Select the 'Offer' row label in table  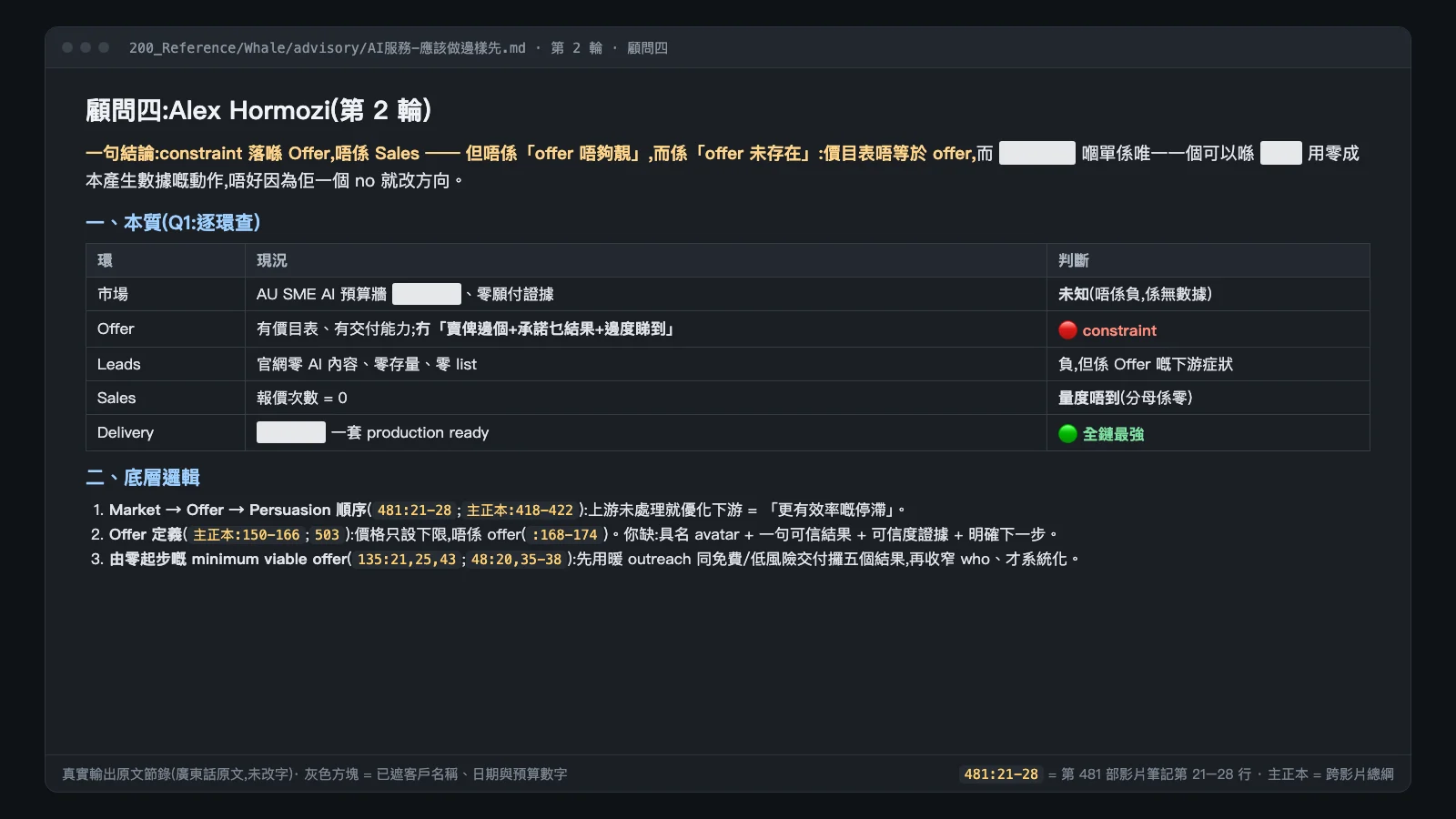116,329
